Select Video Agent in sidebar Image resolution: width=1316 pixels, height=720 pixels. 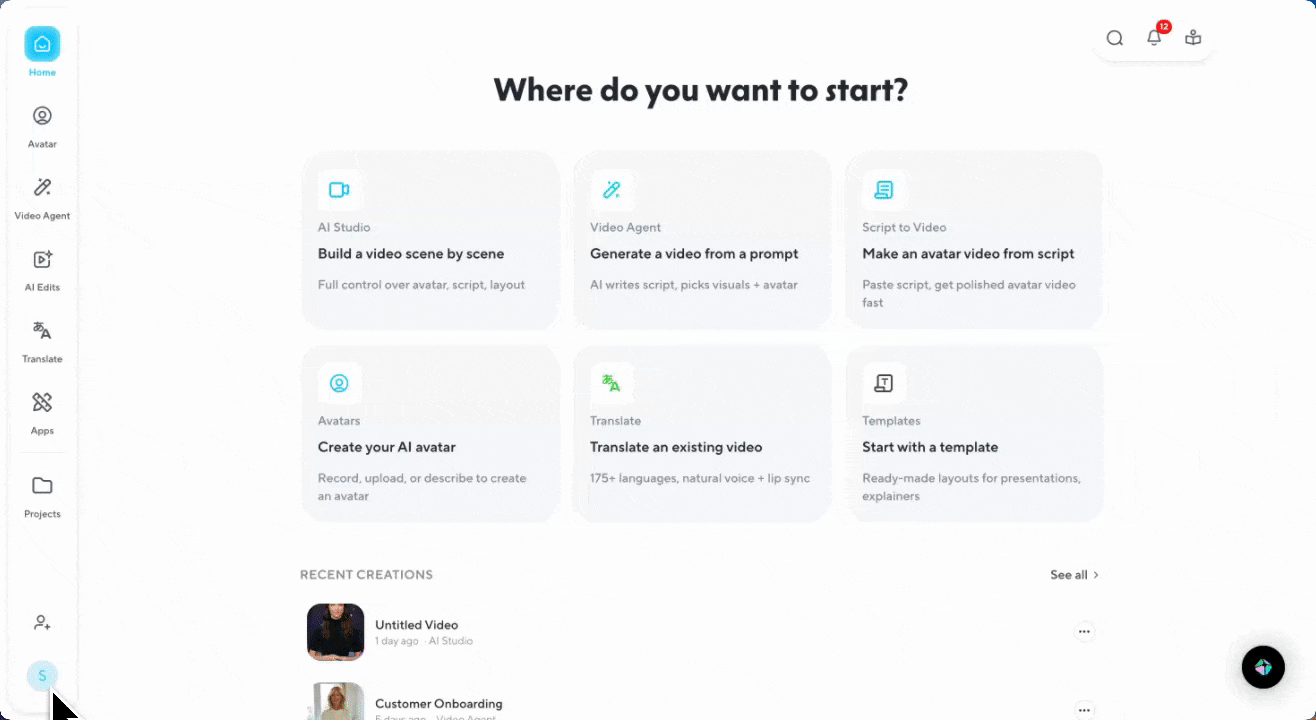tap(42, 197)
